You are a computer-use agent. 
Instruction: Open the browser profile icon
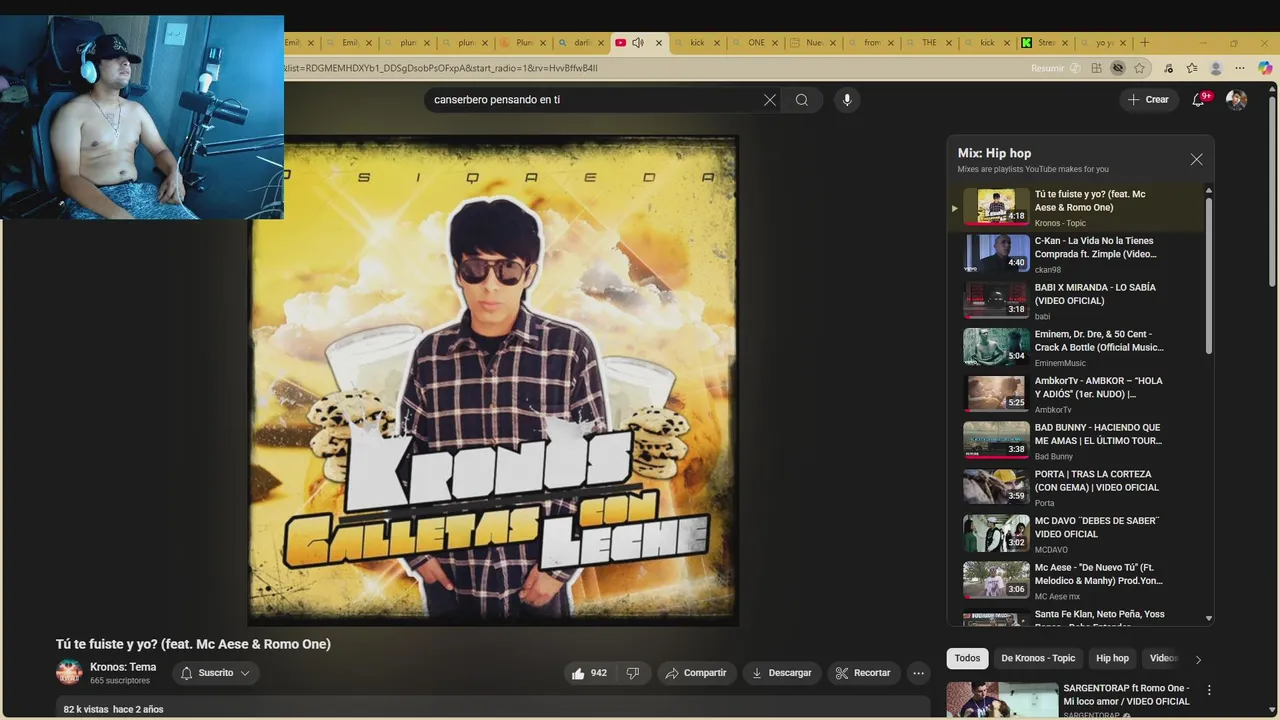[1216, 68]
